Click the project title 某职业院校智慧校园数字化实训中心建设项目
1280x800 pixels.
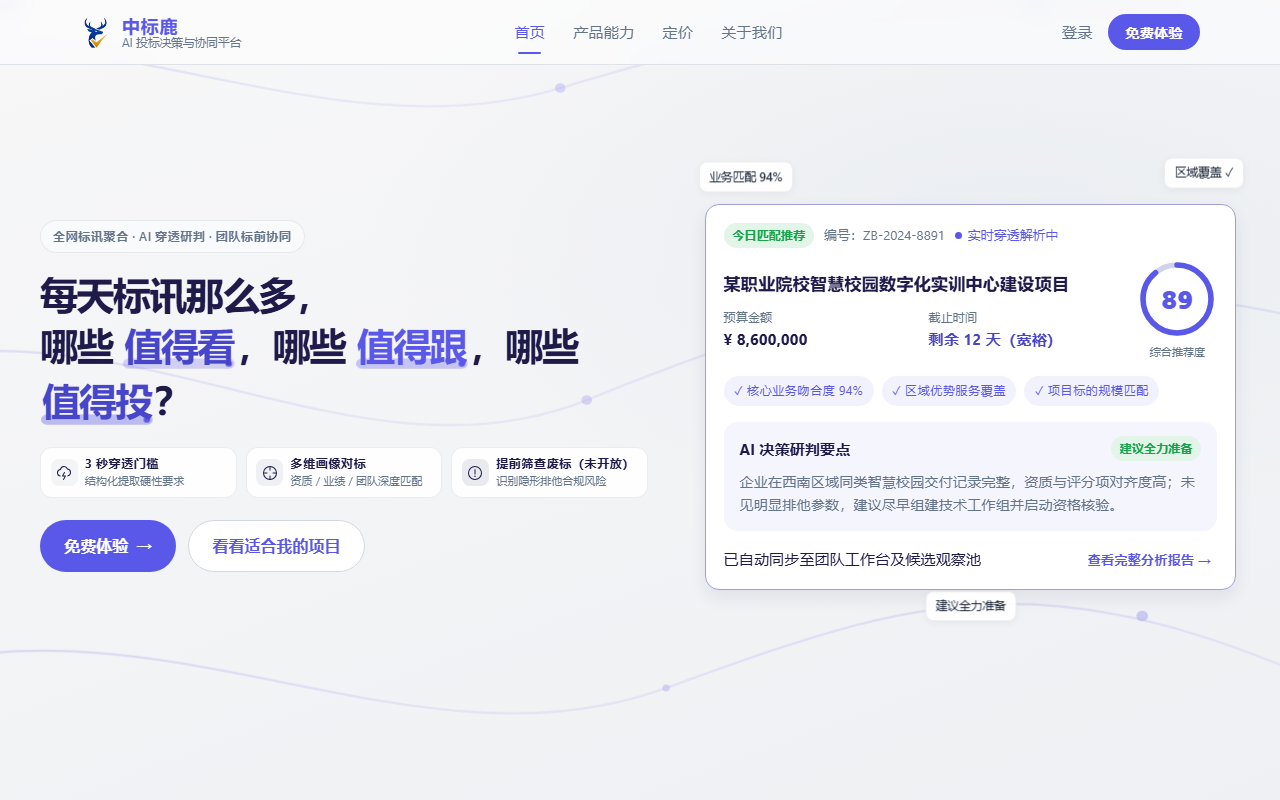[x=896, y=285]
